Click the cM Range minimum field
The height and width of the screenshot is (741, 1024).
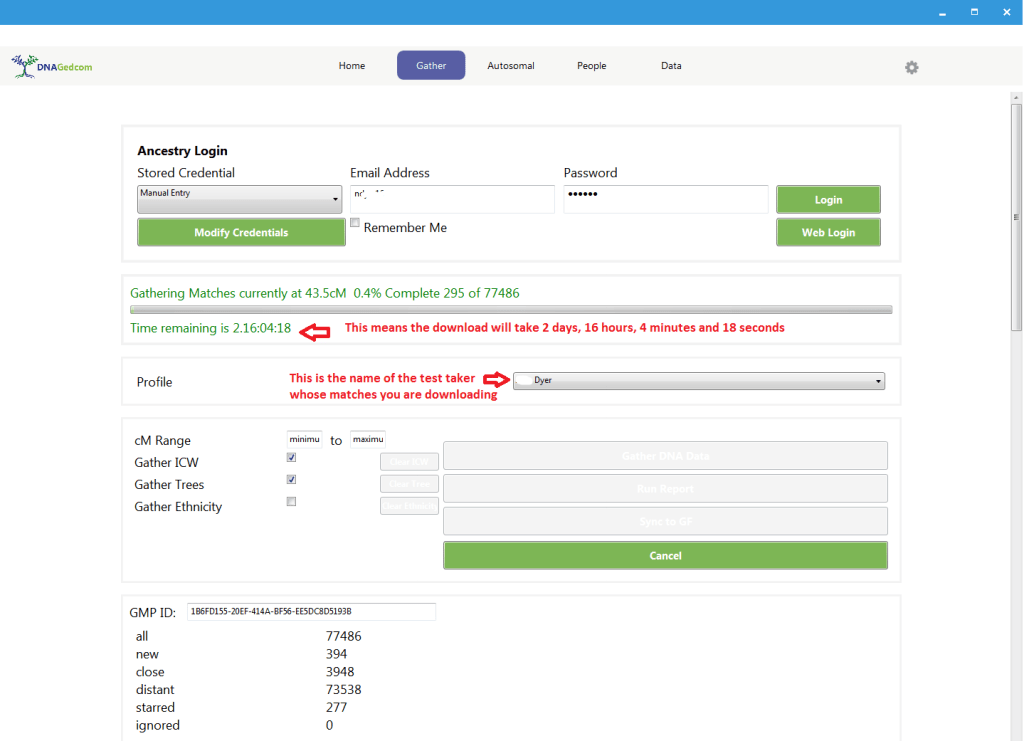tap(304, 439)
